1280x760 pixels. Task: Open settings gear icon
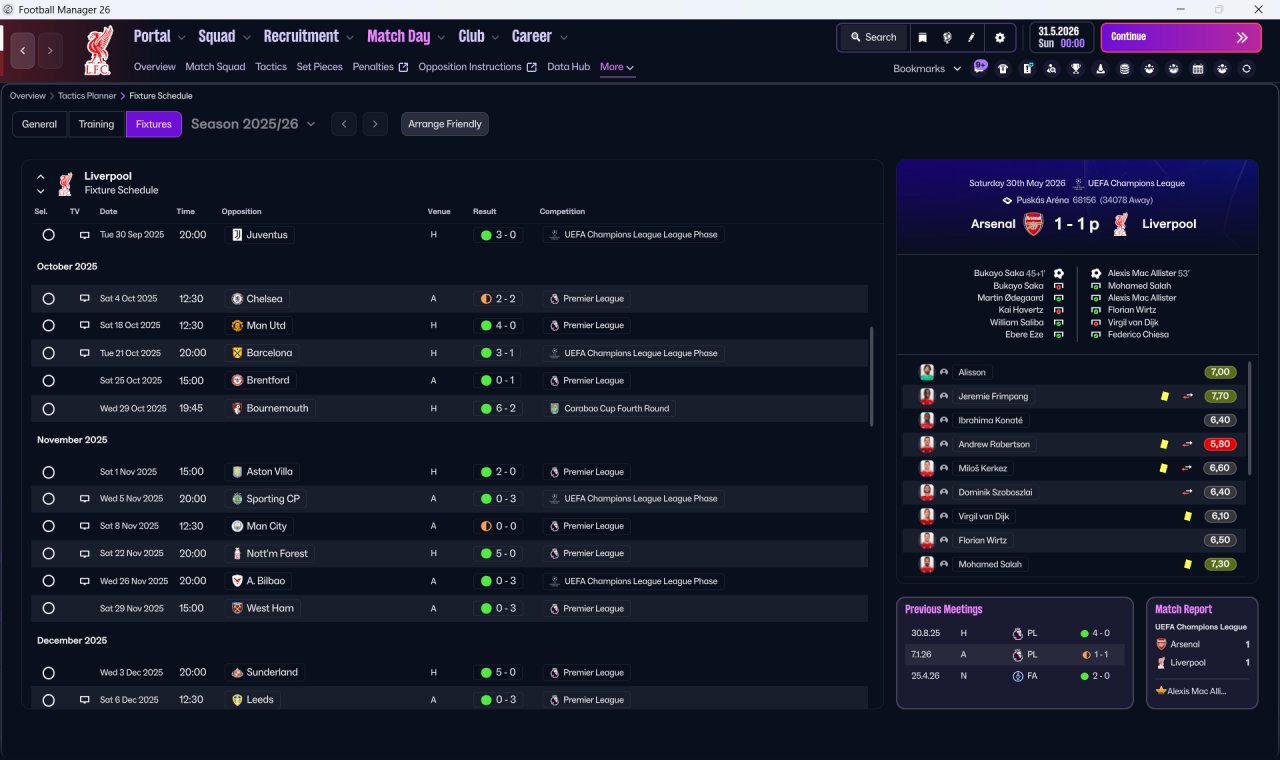coord(999,37)
